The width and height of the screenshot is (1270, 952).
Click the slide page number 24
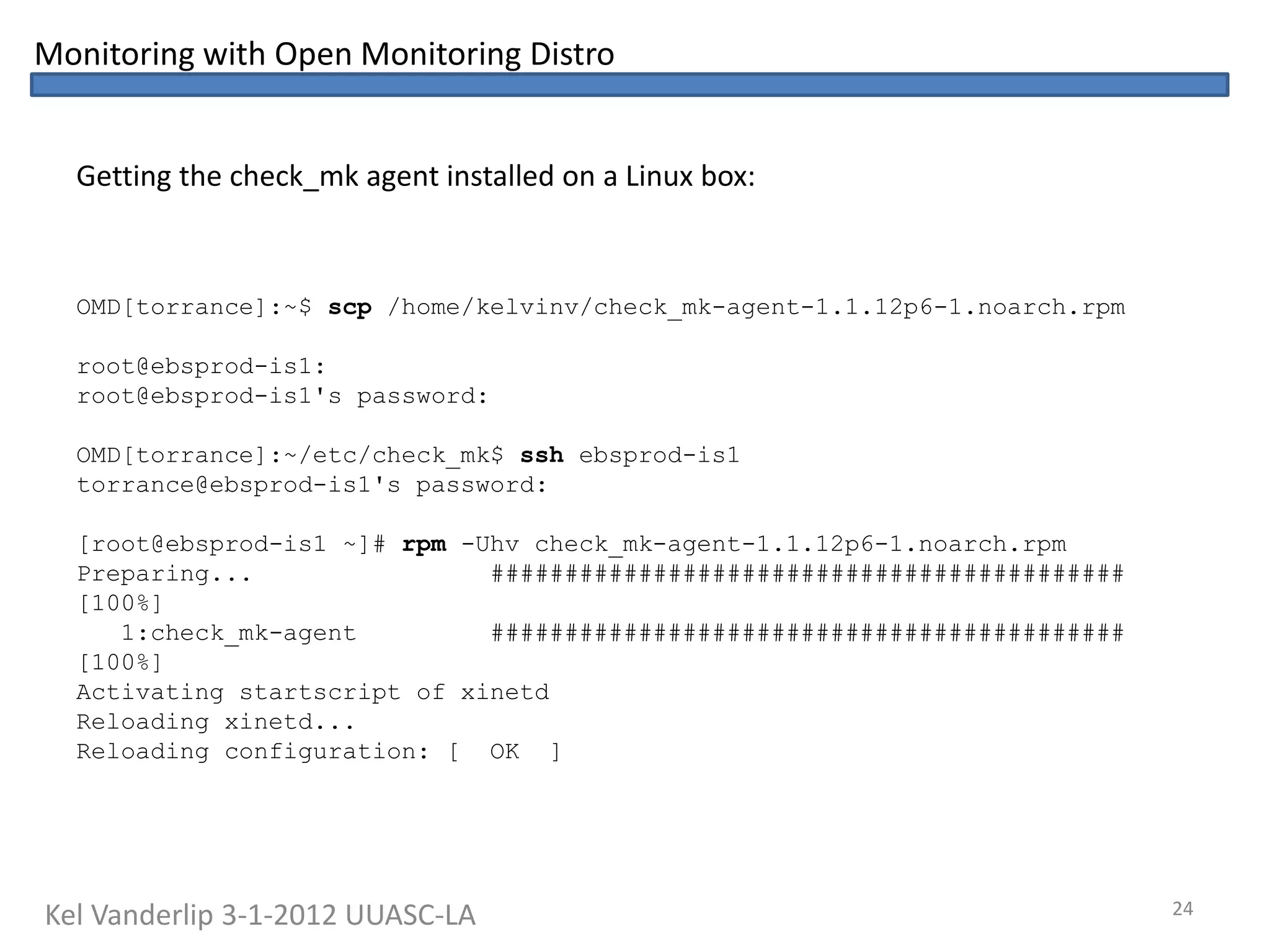(x=1182, y=909)
